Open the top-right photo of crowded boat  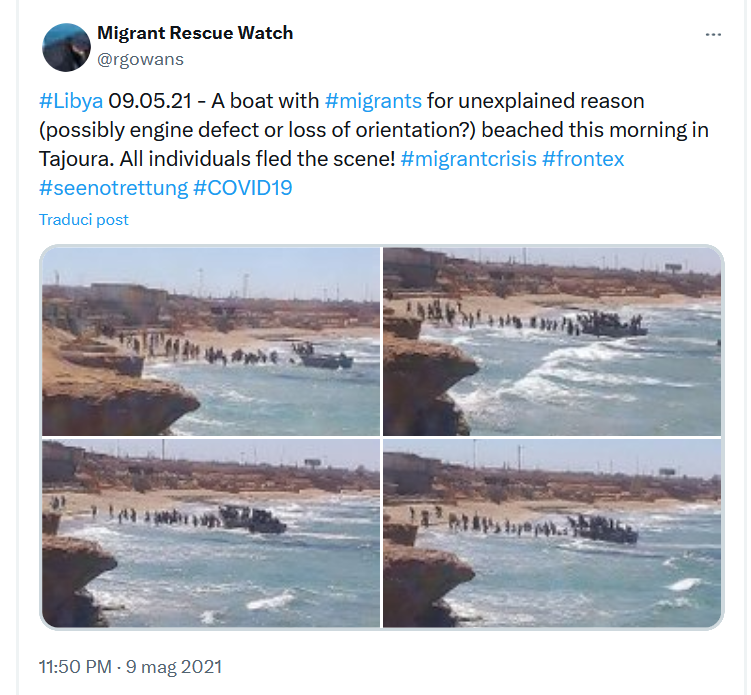(x=552, y=342)
